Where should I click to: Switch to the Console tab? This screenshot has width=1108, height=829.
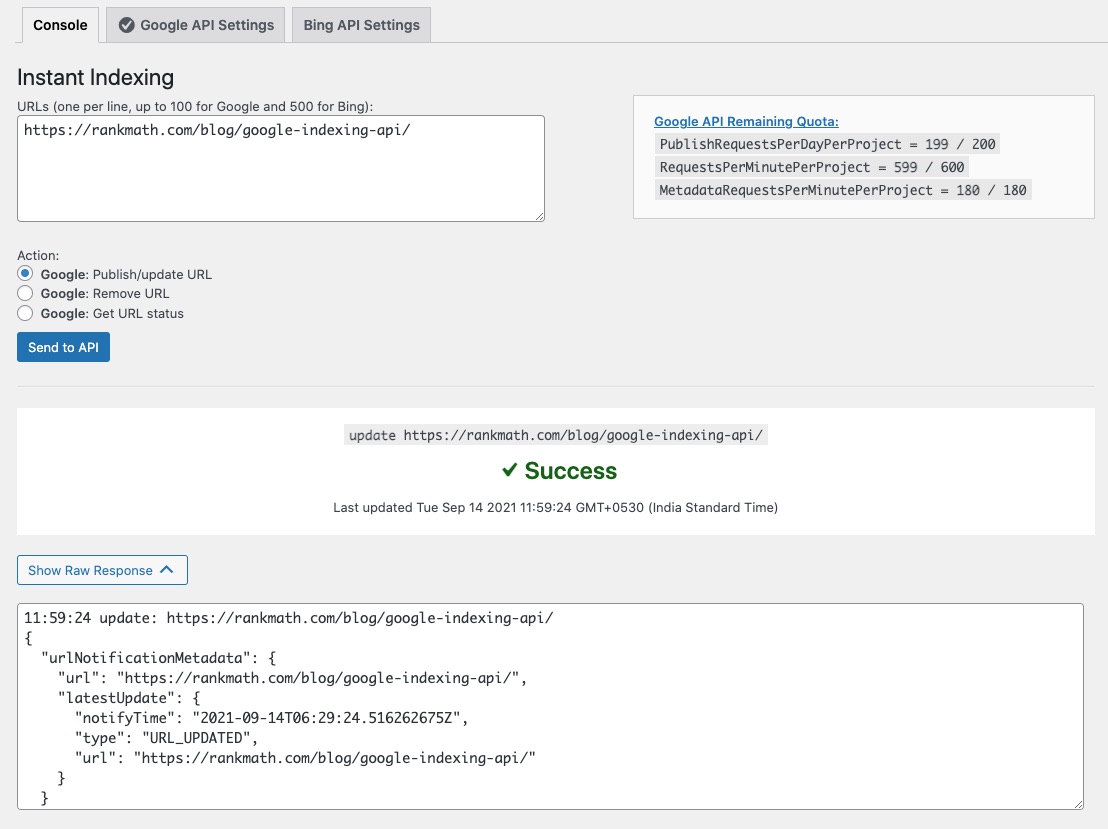click(x=60, y=25)
